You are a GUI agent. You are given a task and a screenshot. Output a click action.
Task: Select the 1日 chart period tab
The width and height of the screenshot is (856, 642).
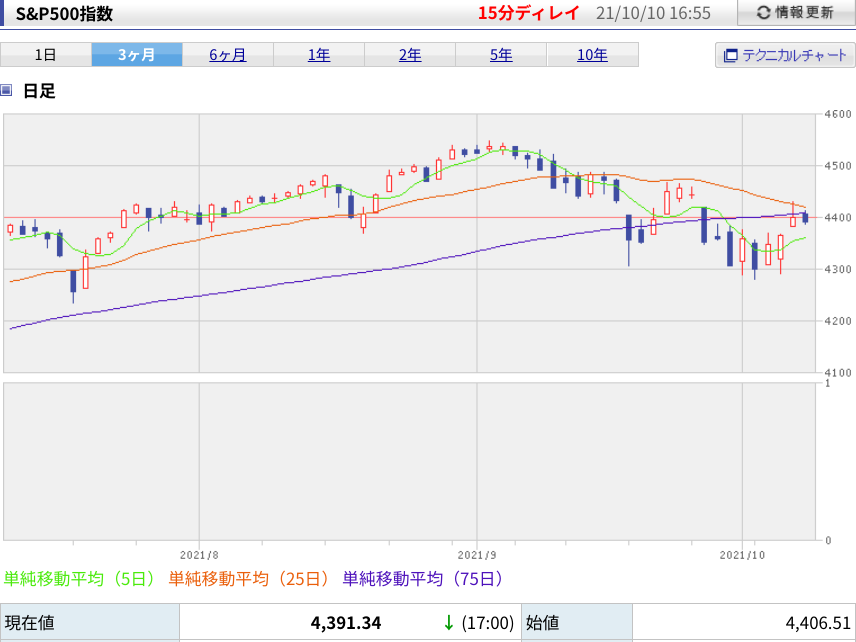[x=46, y=55]
